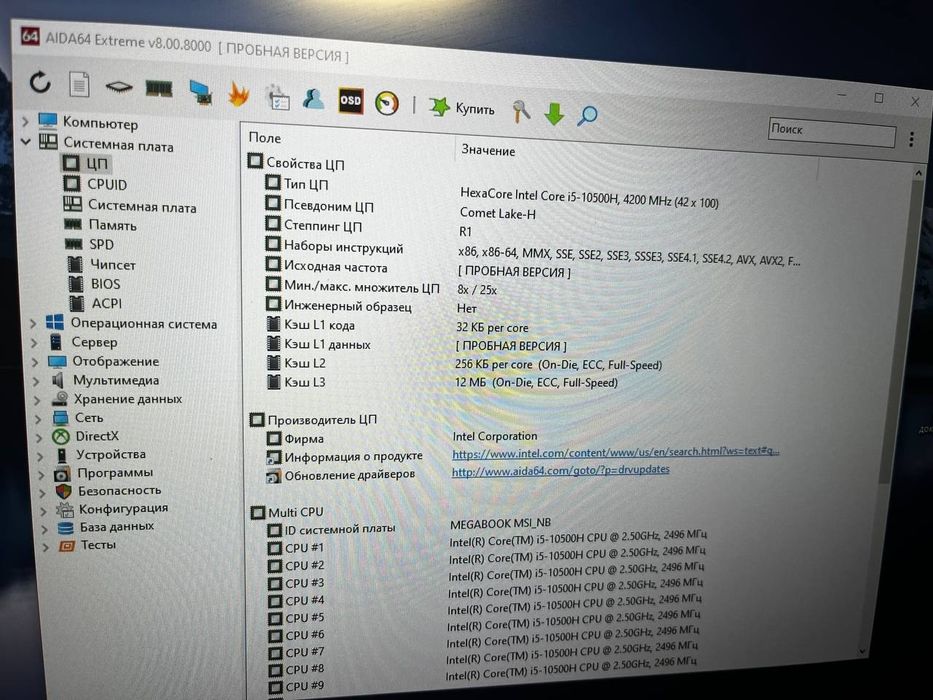This screenshot has width=933, height=700.
Task: Open the wrench tools icon
Action: pos(521,111)
